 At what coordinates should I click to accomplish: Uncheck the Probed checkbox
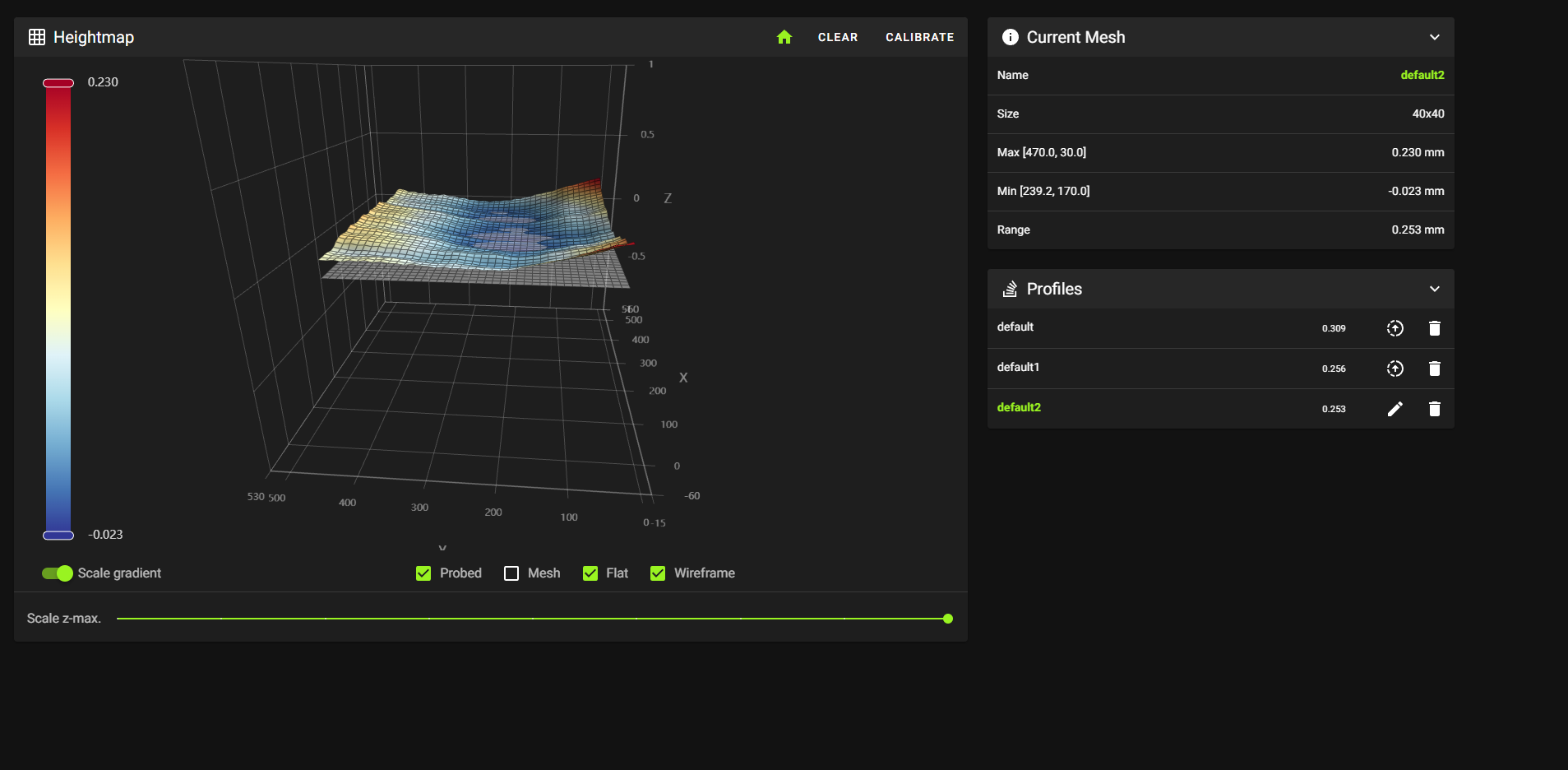pyautogui.click(x=423, y=573)
